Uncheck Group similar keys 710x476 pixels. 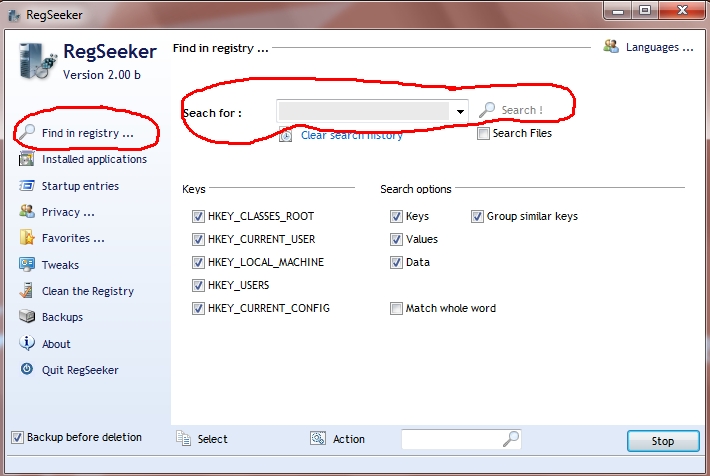click(x=477, y=216)
